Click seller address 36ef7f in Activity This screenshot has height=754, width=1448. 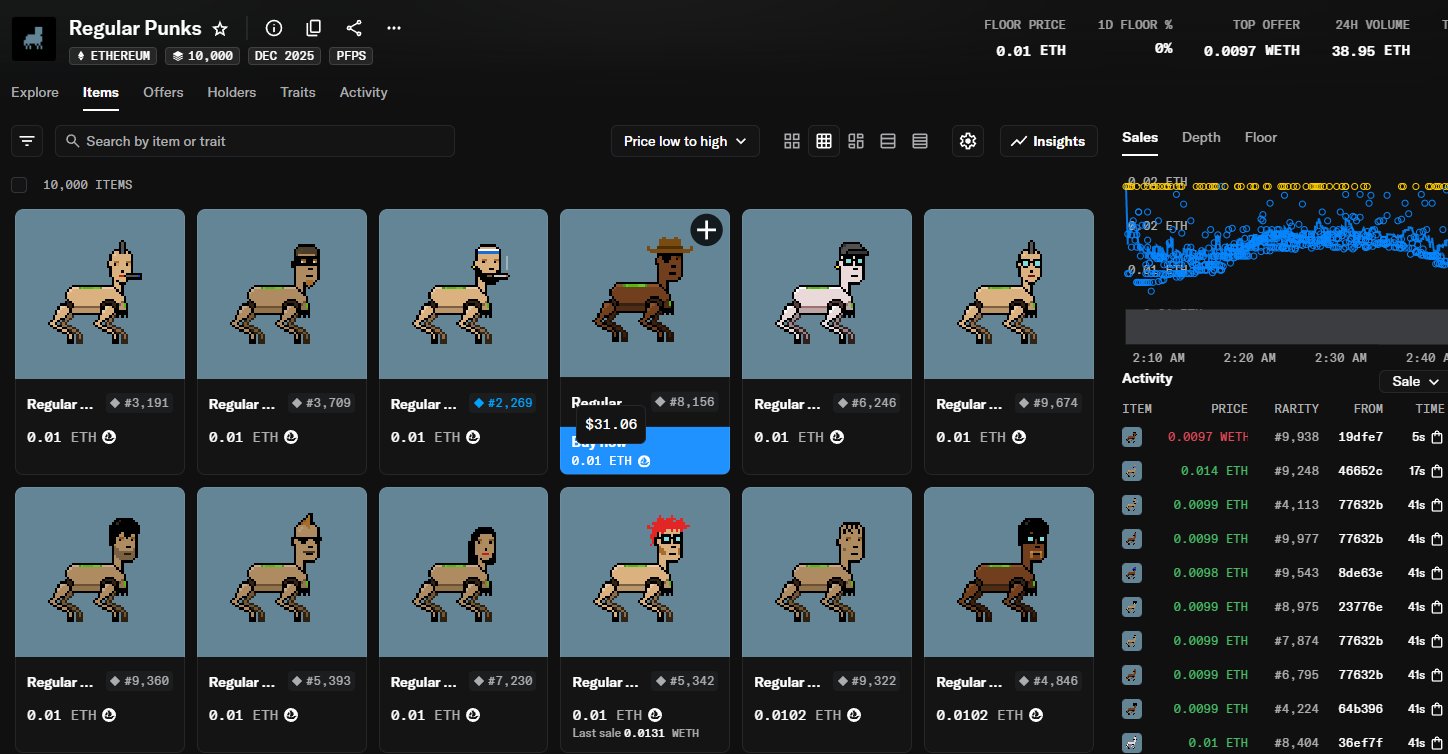click(1363, 743)
